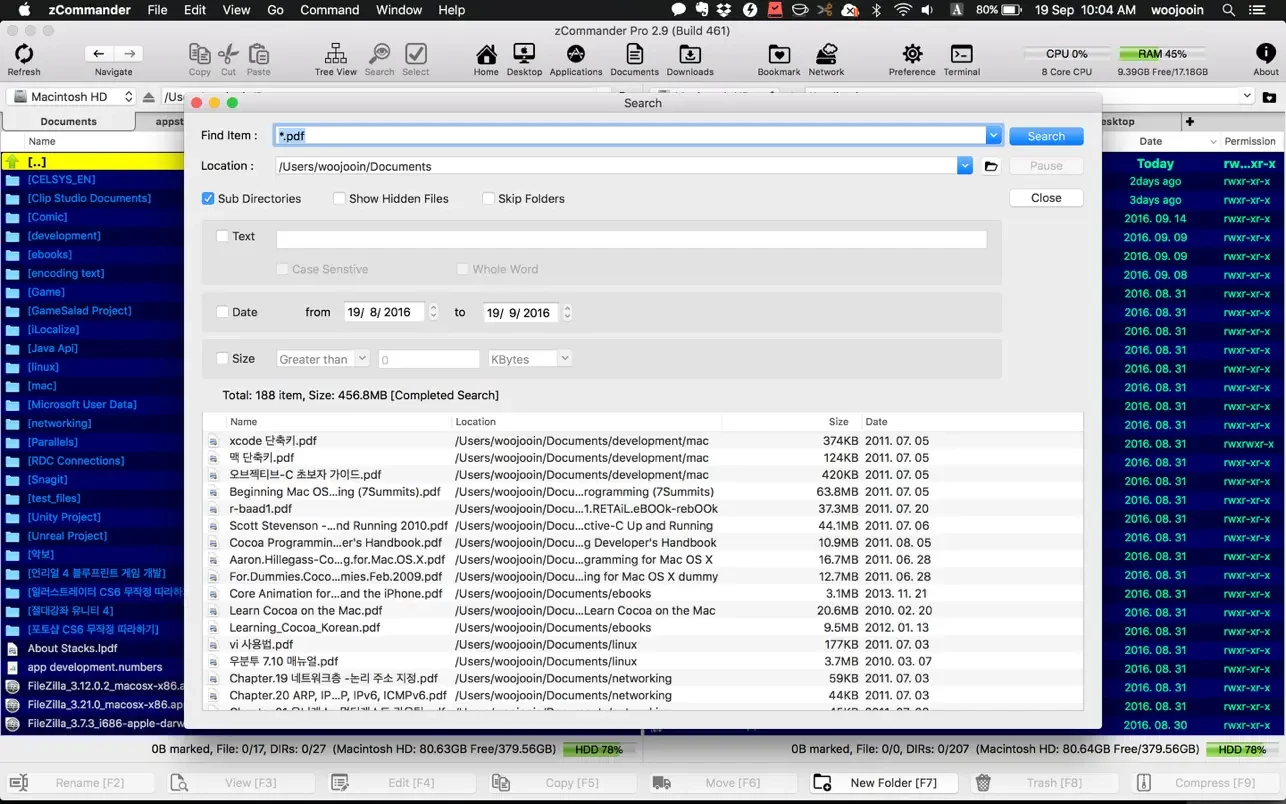Open the Command menu in menu bar

329,10
